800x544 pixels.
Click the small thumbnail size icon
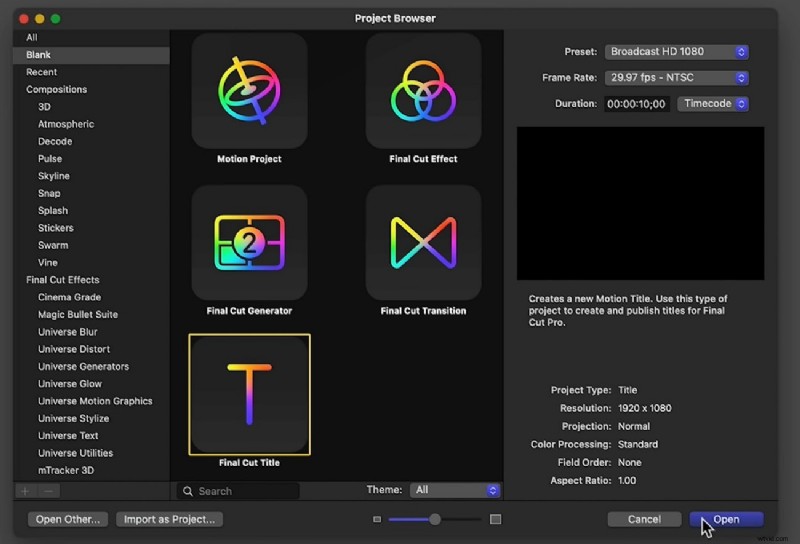point(377,519)
